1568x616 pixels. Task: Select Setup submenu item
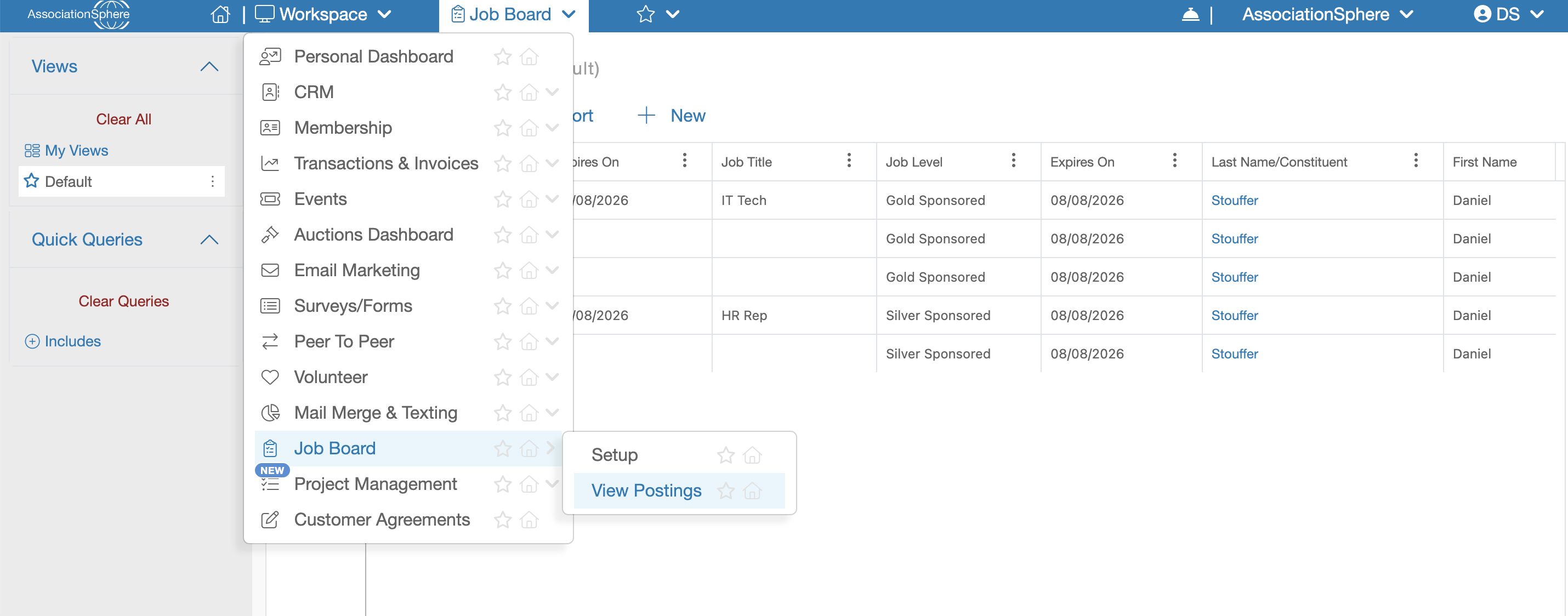[x=614, y=455]
